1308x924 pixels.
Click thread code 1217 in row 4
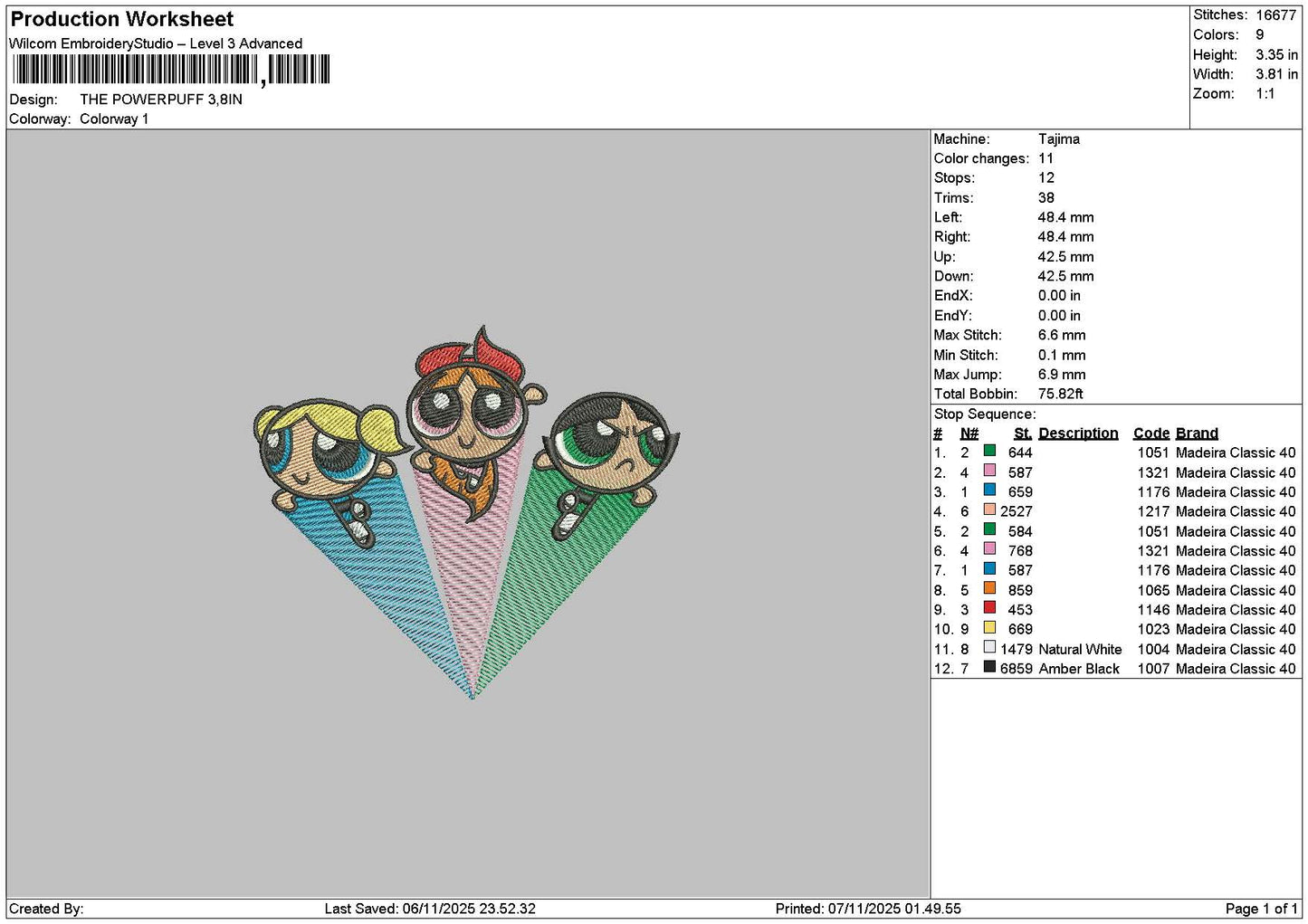coord(1153,511)
